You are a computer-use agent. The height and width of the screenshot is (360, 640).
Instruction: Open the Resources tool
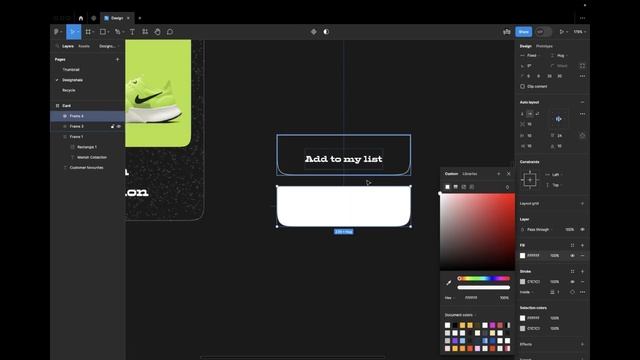pyautogui.click(x=145, y=31)
